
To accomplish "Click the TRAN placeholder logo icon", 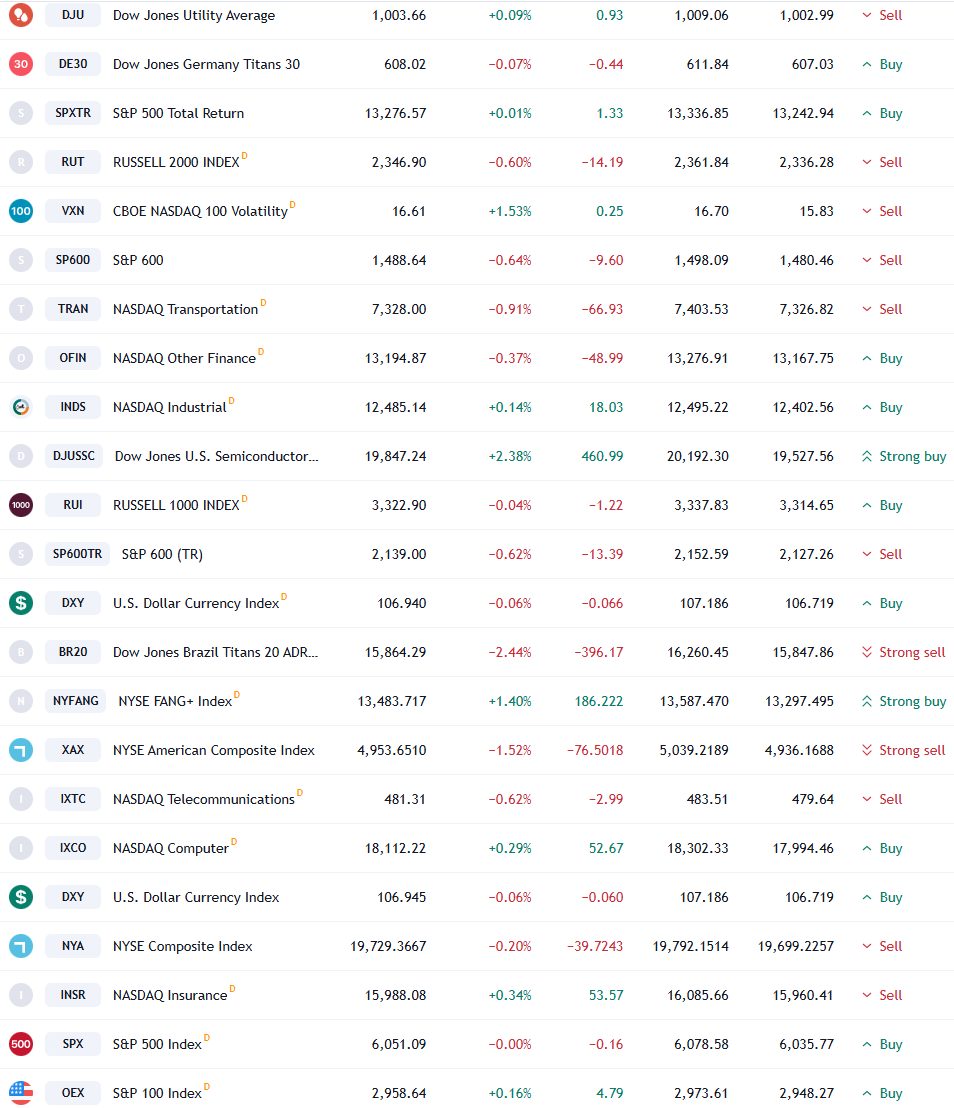I will [20, 309].
